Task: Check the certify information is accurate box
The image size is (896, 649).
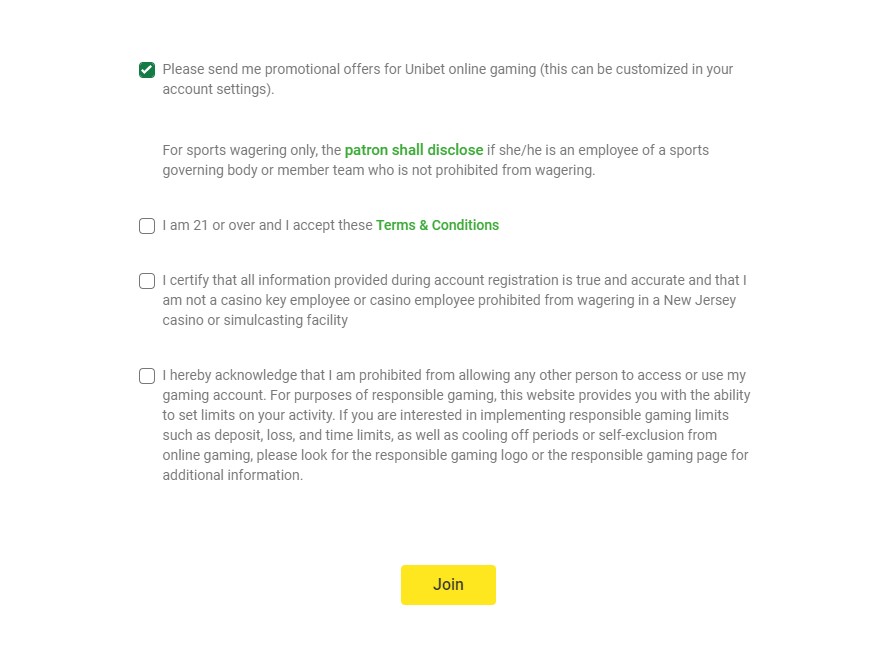Action: coord(147,281)
